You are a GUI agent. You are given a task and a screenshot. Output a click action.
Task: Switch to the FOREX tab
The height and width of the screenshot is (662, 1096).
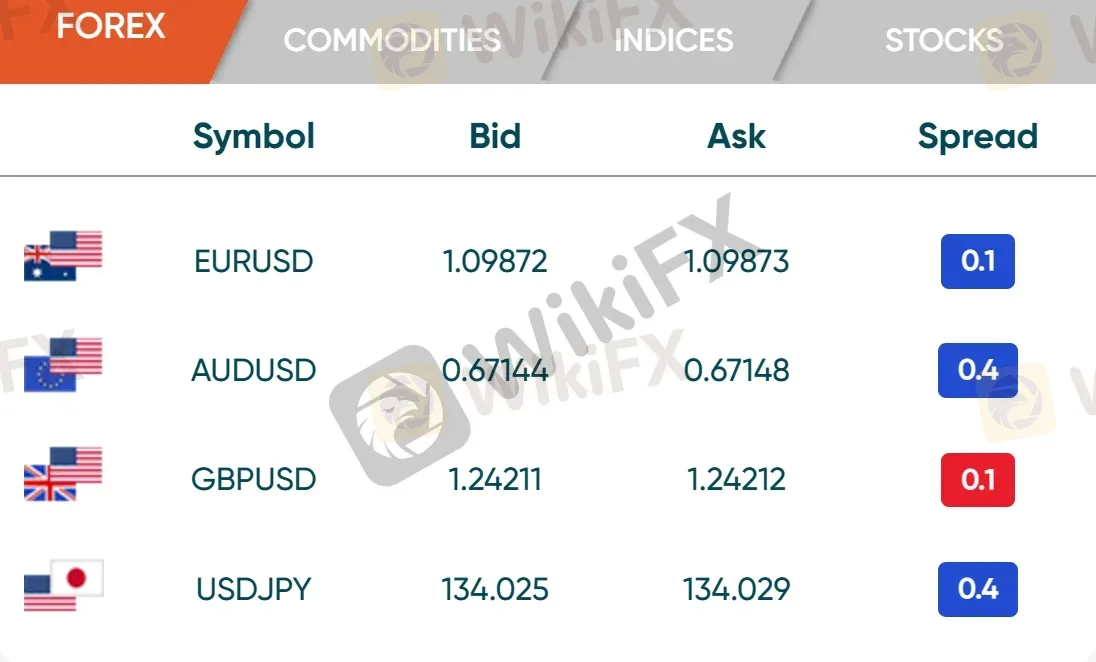110,28
